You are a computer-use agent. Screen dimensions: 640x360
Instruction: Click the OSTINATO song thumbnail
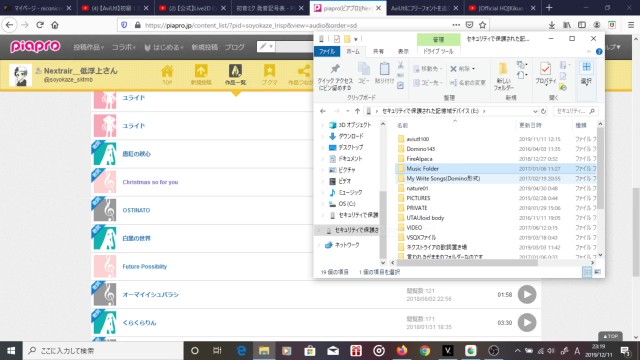[x=104, y=210]
